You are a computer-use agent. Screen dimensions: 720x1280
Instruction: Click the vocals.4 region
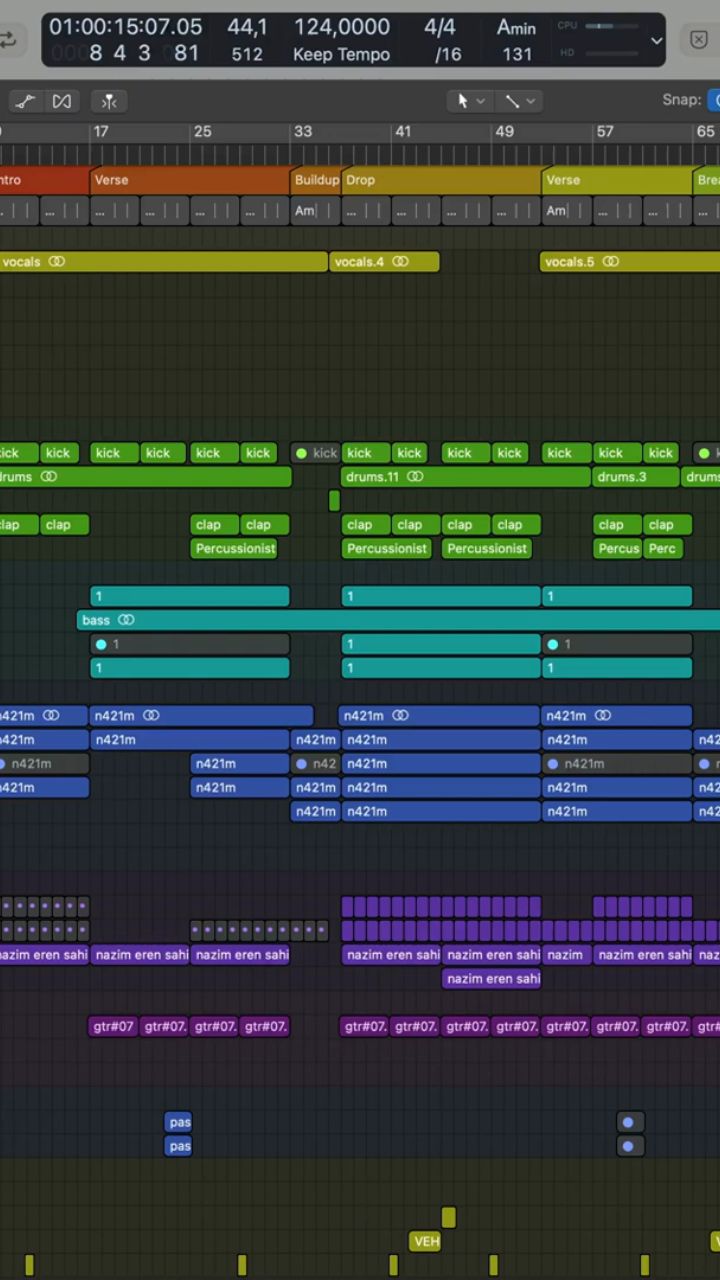[x=384, y=262]
